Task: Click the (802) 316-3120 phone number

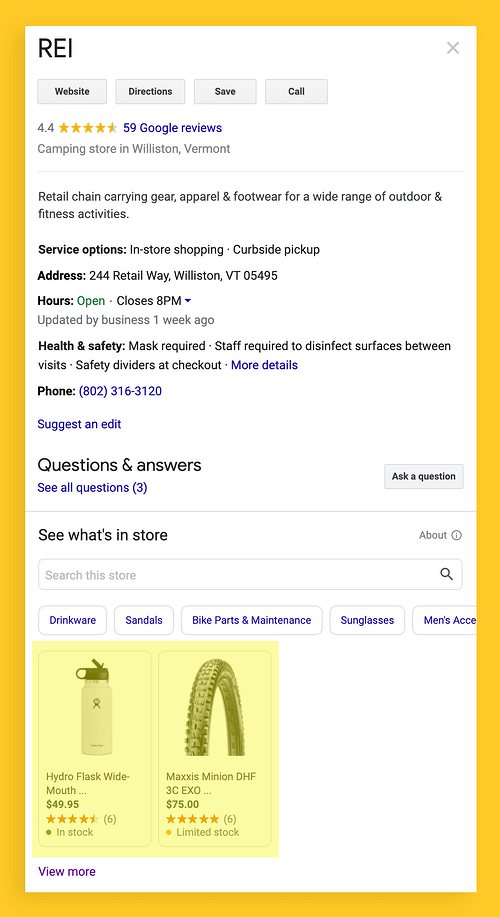Action: (120, 391)
